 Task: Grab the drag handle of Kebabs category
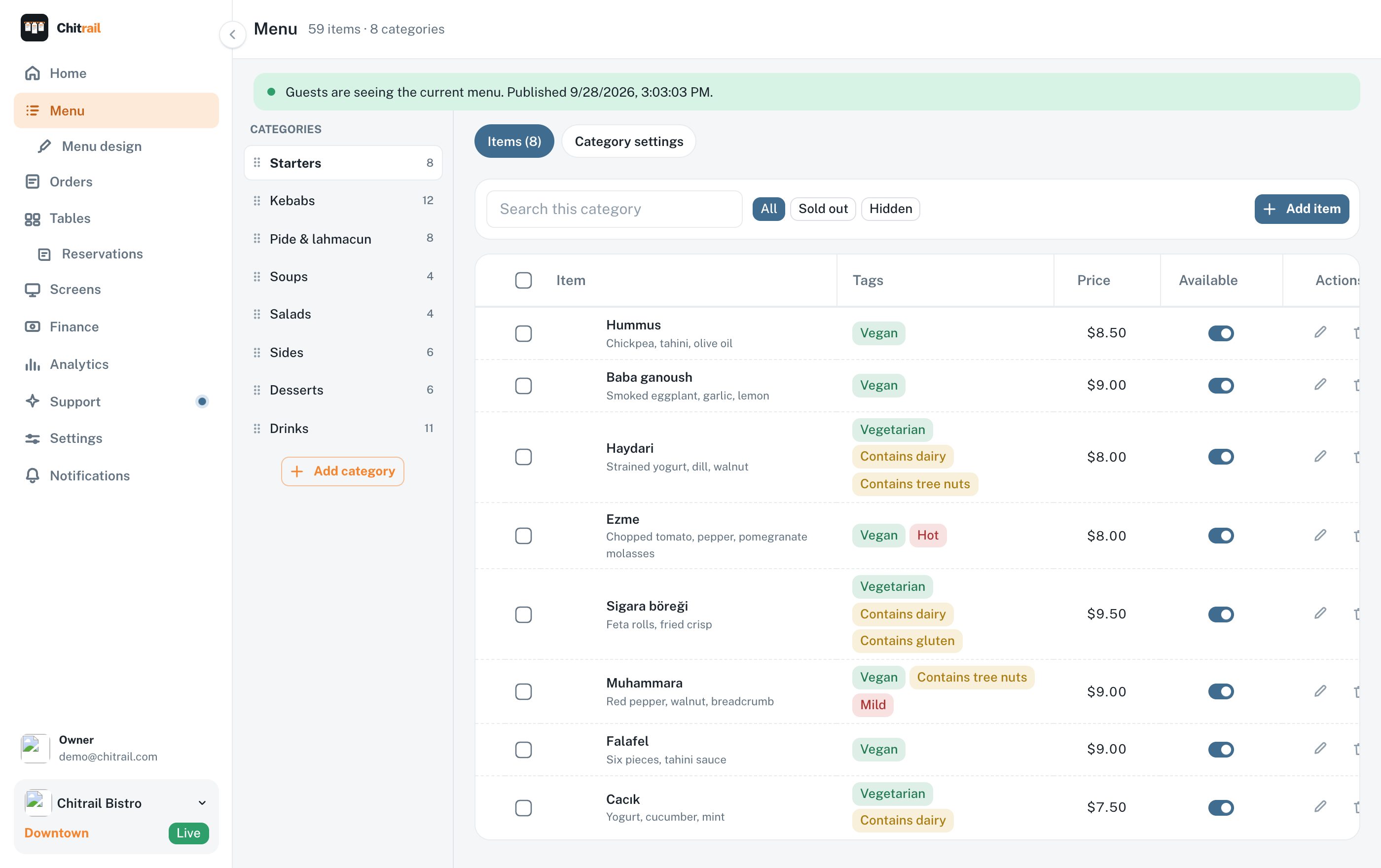click(x=257, y=201)
